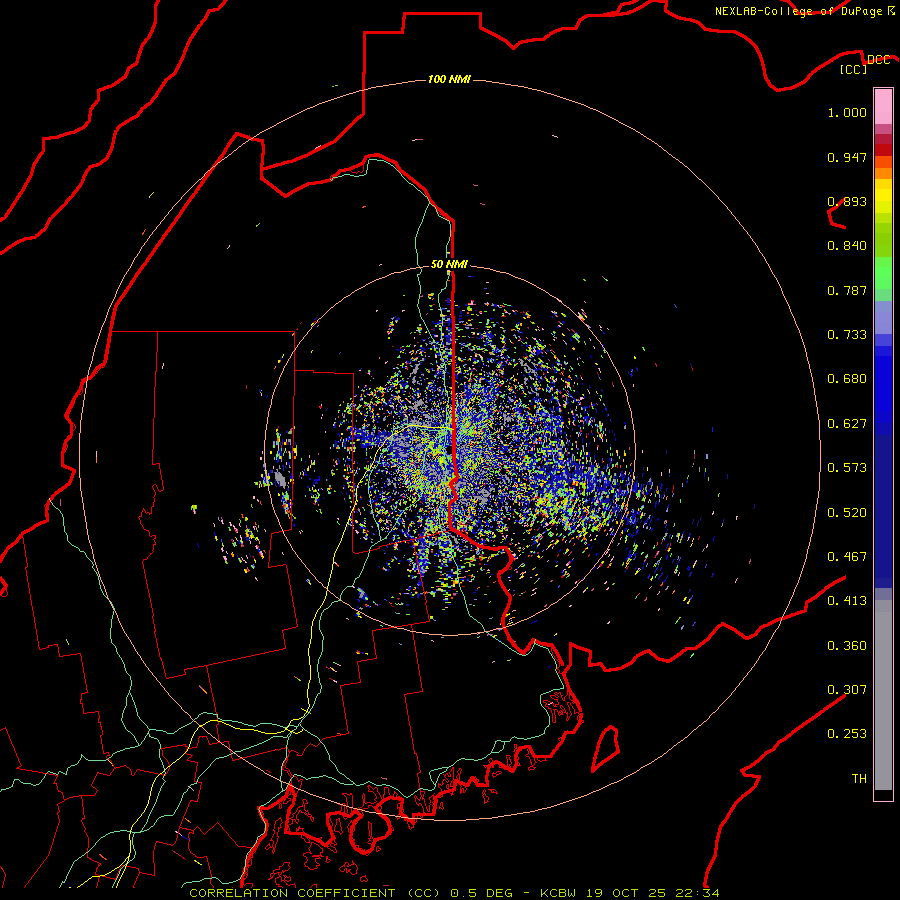
Task: Pick the gray color bar segment
Action: click(x=883, y=695)
